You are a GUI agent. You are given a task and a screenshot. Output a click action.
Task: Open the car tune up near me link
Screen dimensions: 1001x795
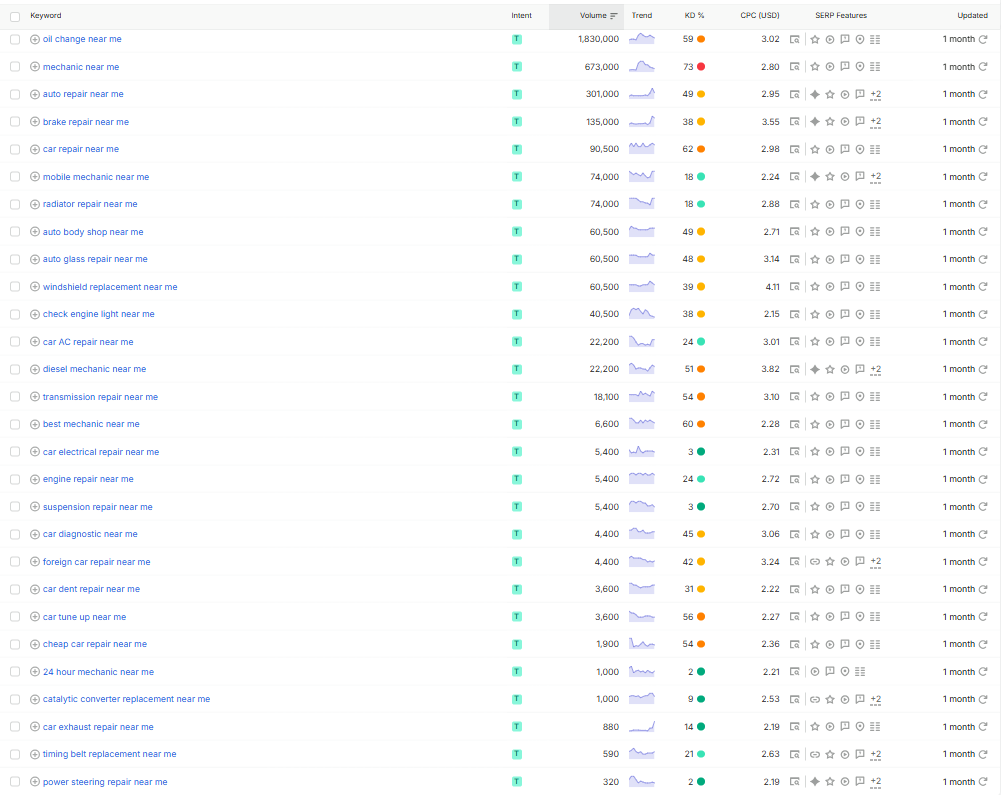pyautogui.click(x=84, y=617)
